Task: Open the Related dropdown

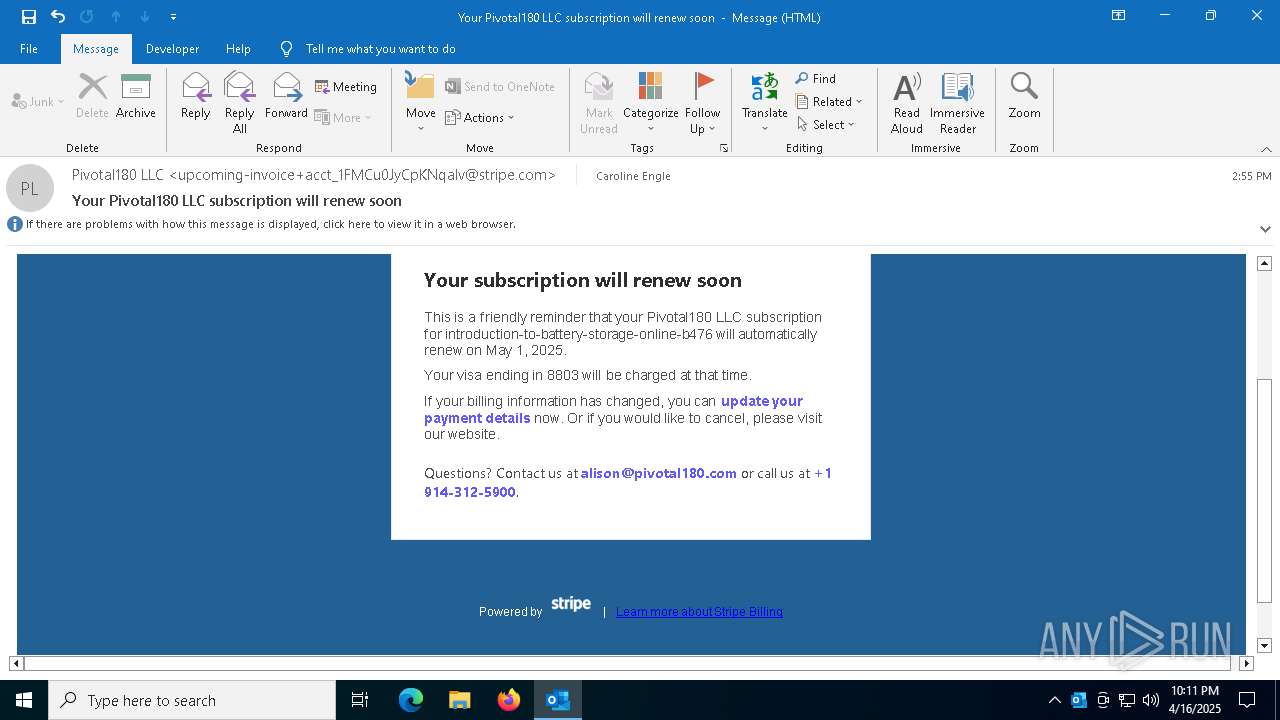Action: click(829, 101)
